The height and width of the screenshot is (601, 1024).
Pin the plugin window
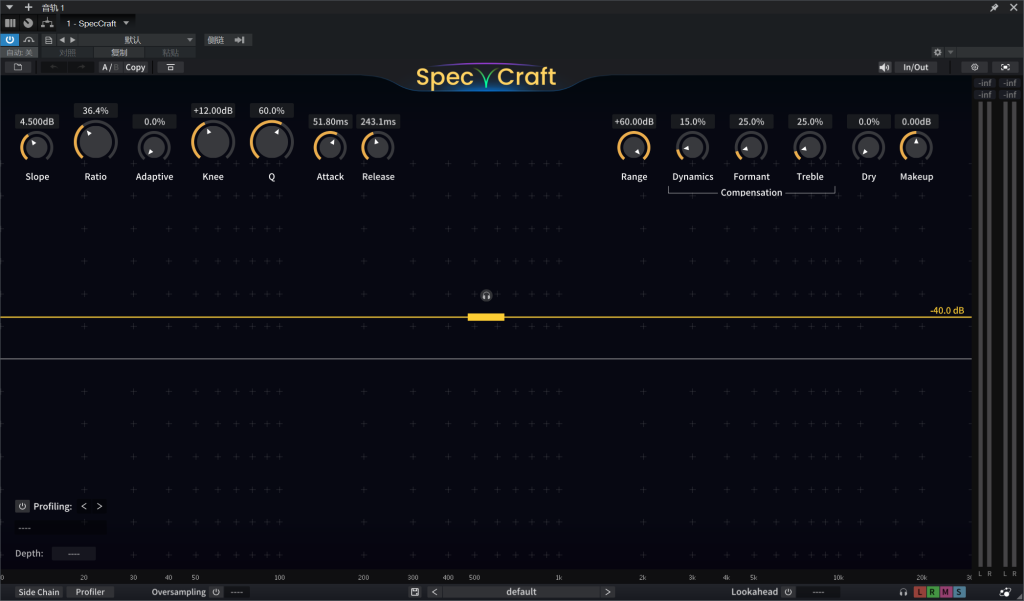pyautogui.click(x=994, y=8)
